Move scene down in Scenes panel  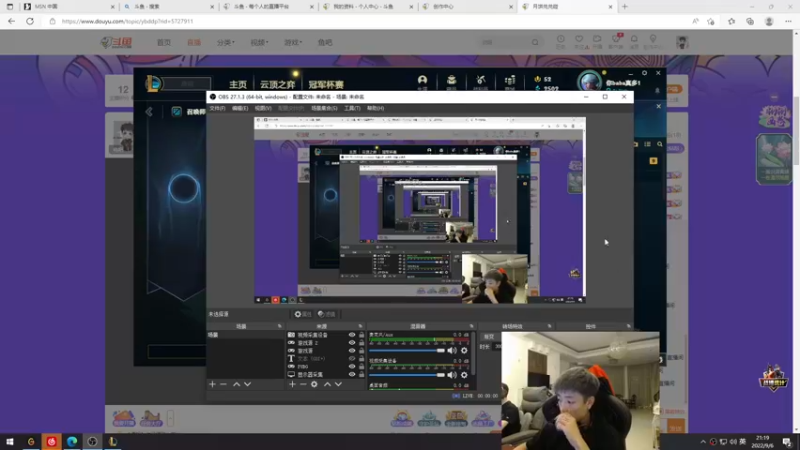coord(247,384)
